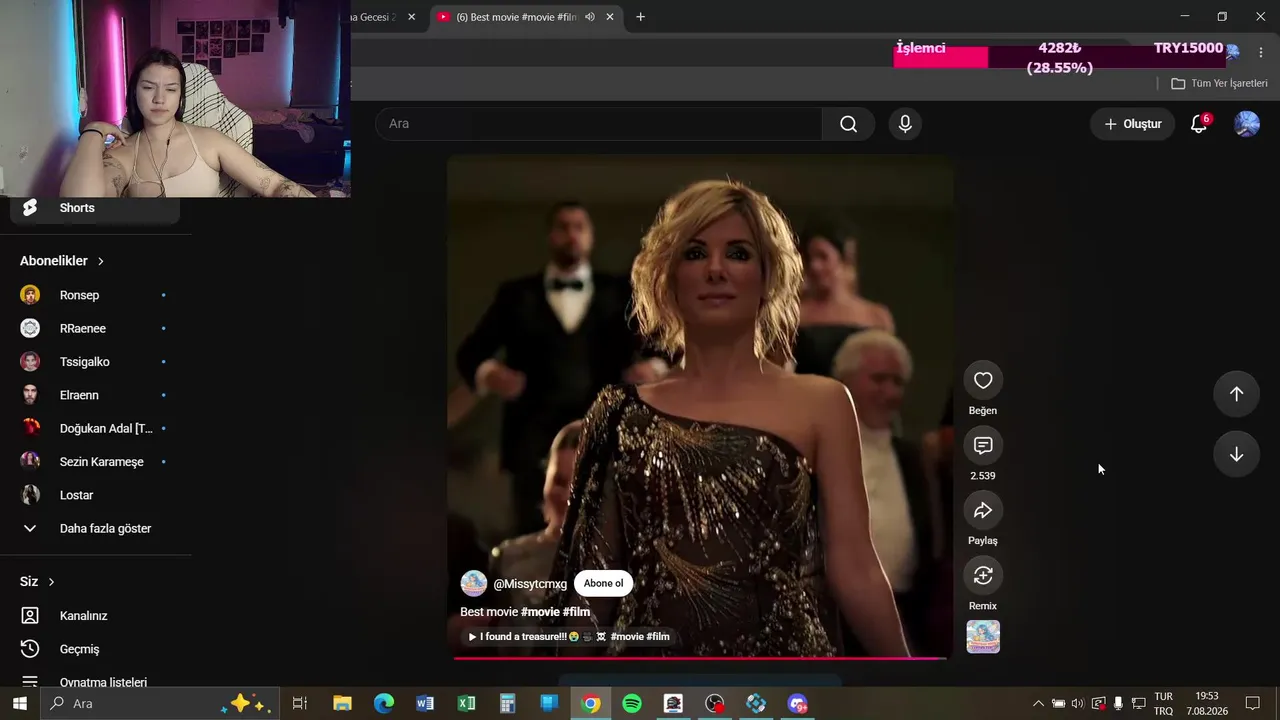Viewport: 1280px width, 720px height.
Task: Open Spotify from the taskbar
Action: 632,704
